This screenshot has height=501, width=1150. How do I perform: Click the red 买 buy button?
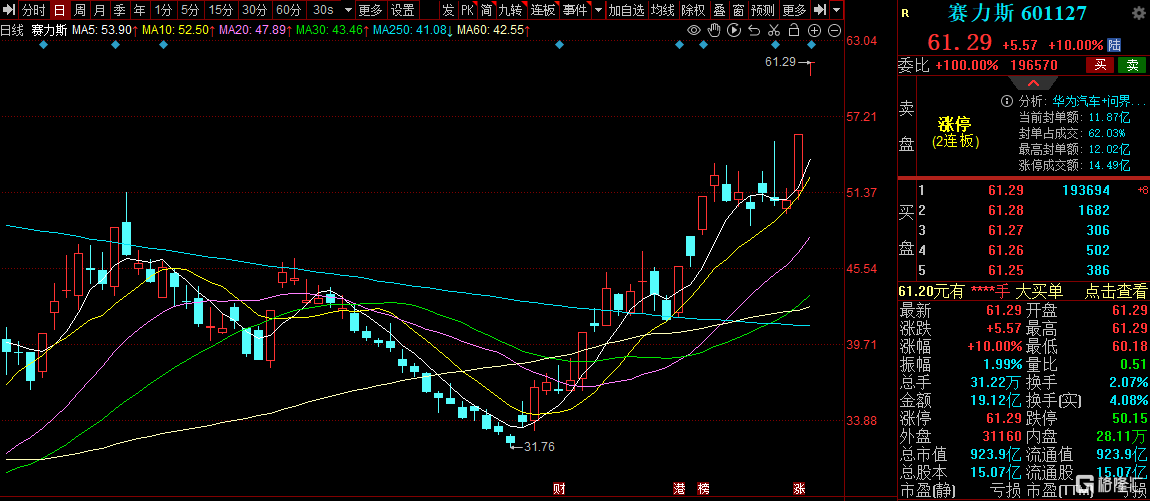pyautogui.click(x=1100, y=65)
